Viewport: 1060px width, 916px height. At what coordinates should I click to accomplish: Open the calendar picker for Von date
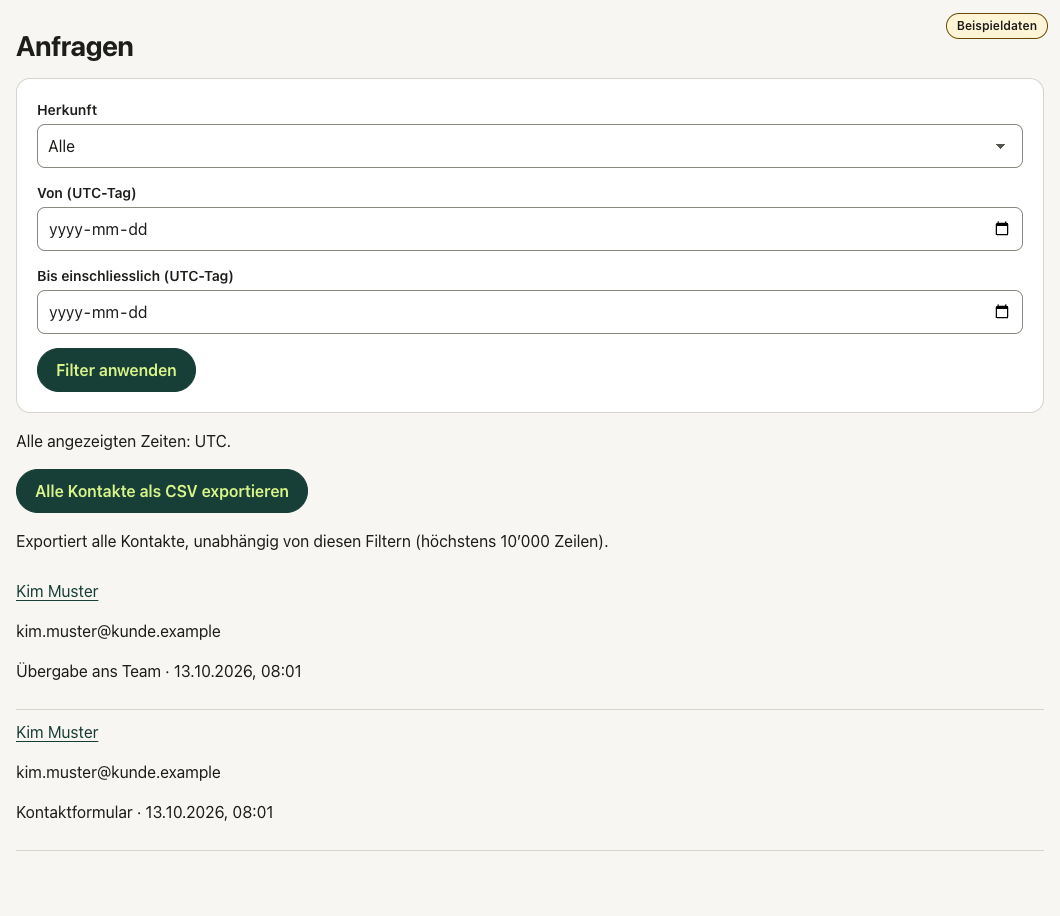[1001, 228]
